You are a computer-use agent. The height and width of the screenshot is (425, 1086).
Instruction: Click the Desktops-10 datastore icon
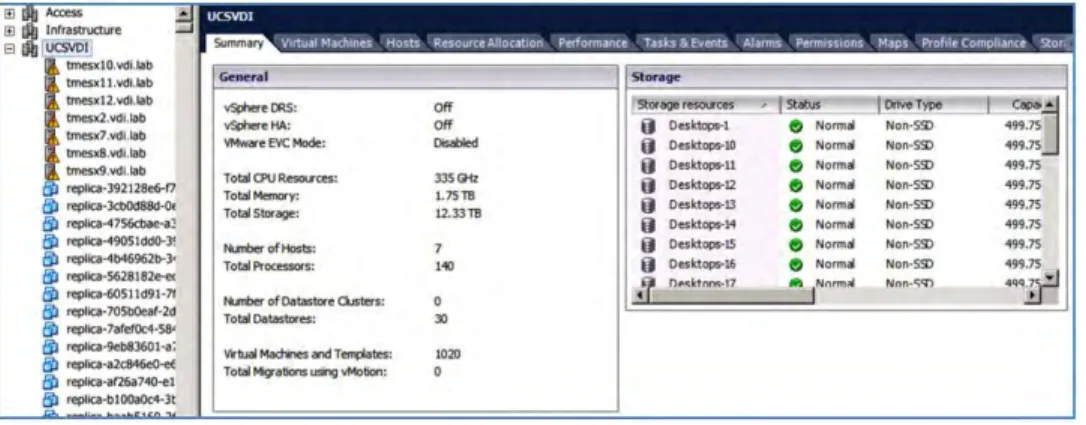[648, 146]
